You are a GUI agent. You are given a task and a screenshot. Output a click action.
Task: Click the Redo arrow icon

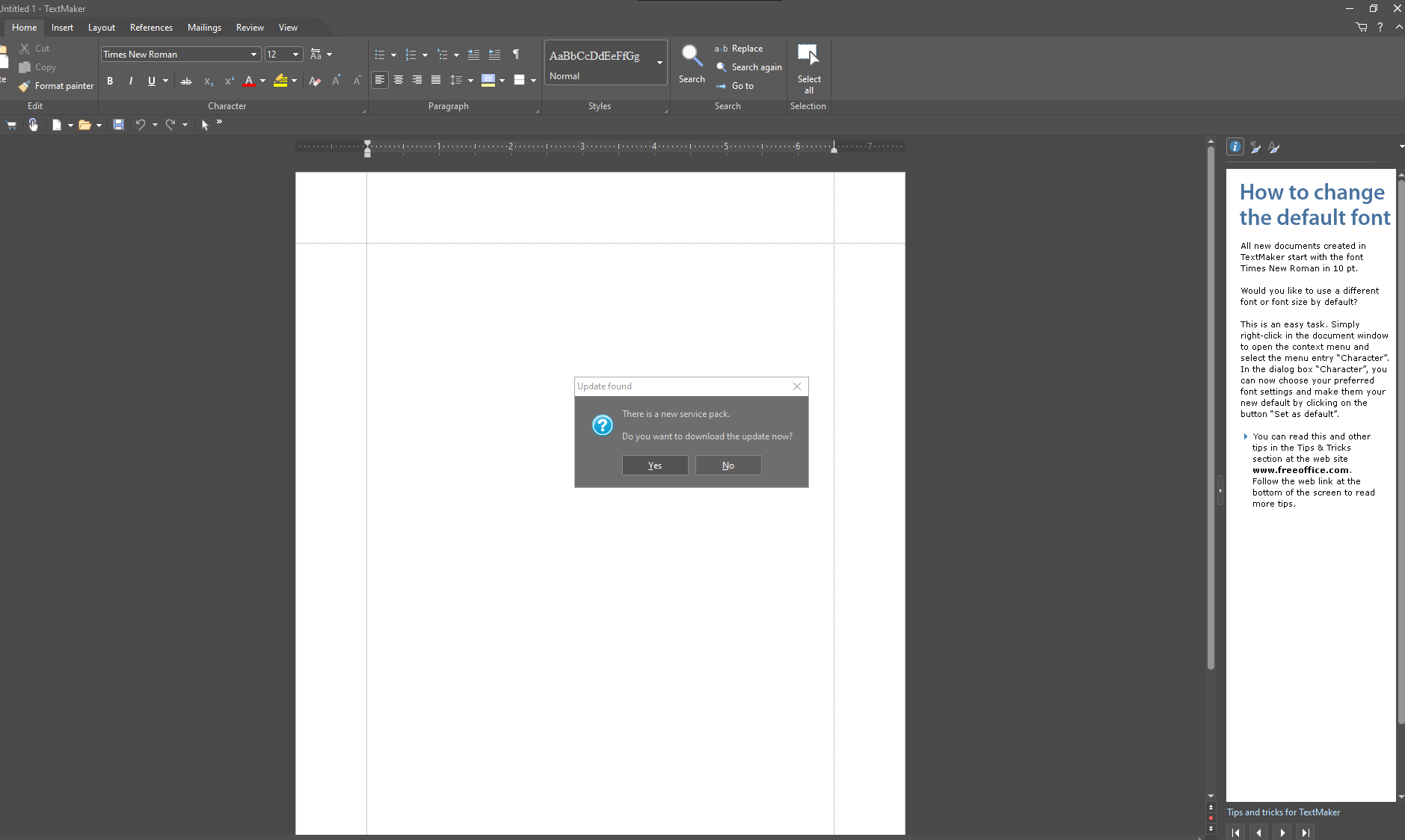[x=170, y=125]
